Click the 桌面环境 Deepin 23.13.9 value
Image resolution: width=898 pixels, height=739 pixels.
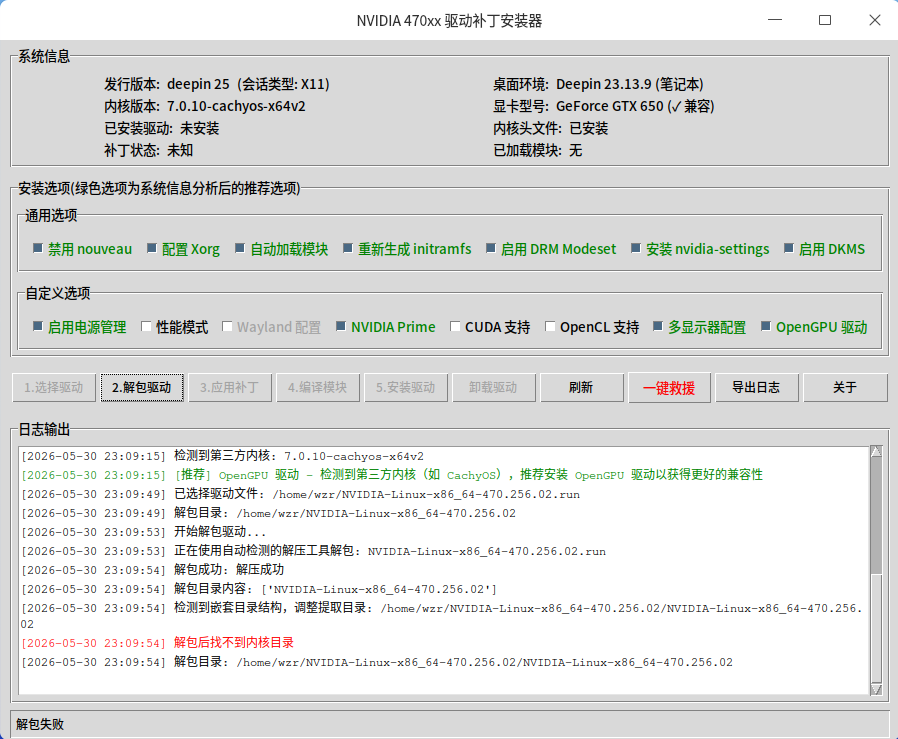(629, 84)
